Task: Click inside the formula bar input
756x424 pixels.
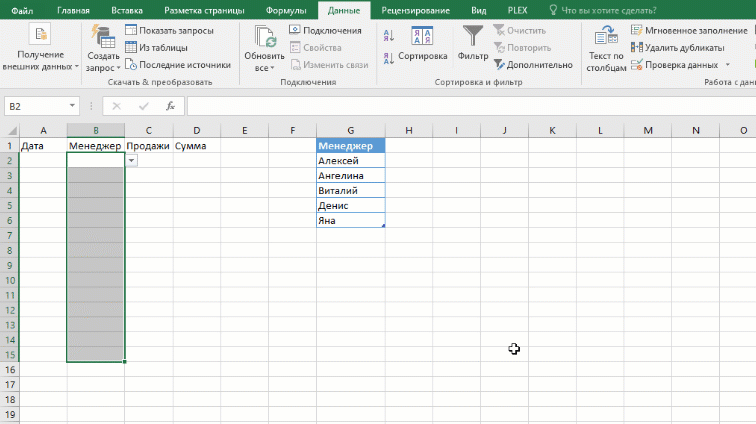Action: [471, 106]
